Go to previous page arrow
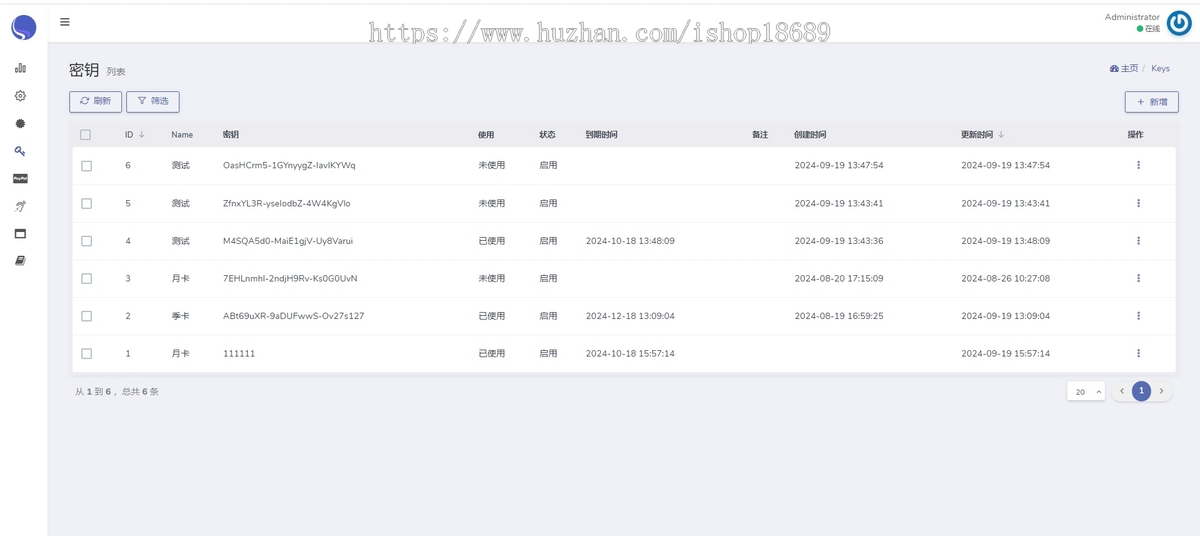 pos(1122,391)
